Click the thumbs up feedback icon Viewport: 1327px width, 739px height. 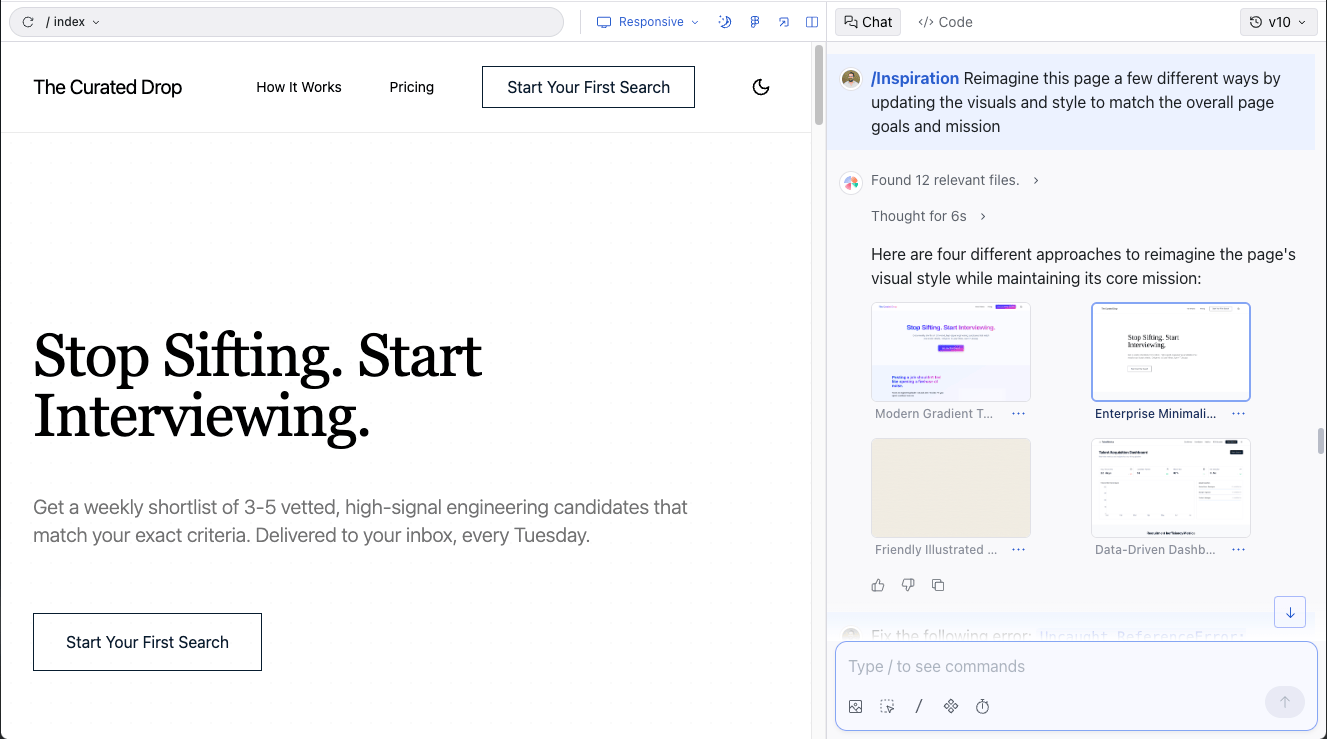click(878, 585)
